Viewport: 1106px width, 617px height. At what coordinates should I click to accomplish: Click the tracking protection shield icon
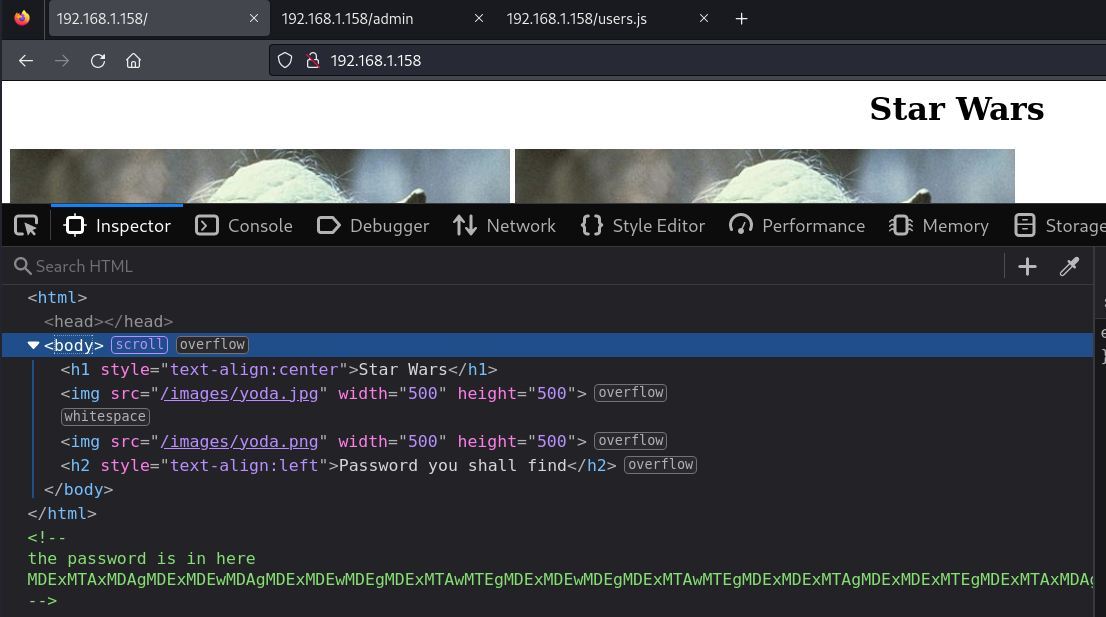(285, 61)
